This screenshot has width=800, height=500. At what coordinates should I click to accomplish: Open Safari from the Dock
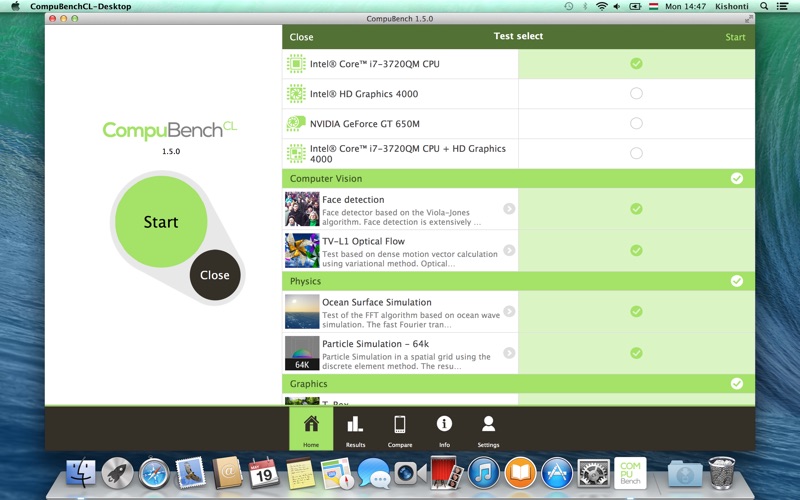point(154,472)
